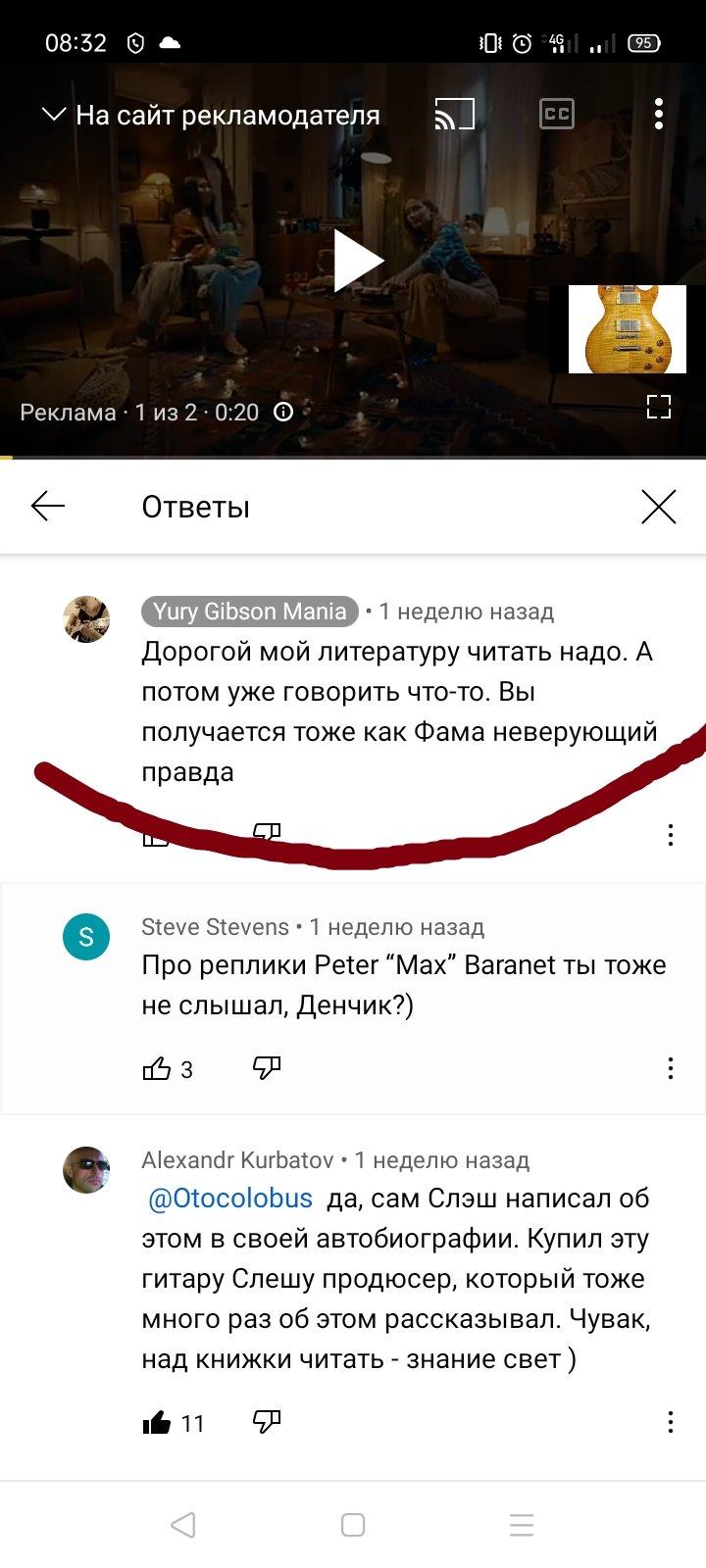
Task: Collapse the player with the down chevron
Action: pos(53,115)
